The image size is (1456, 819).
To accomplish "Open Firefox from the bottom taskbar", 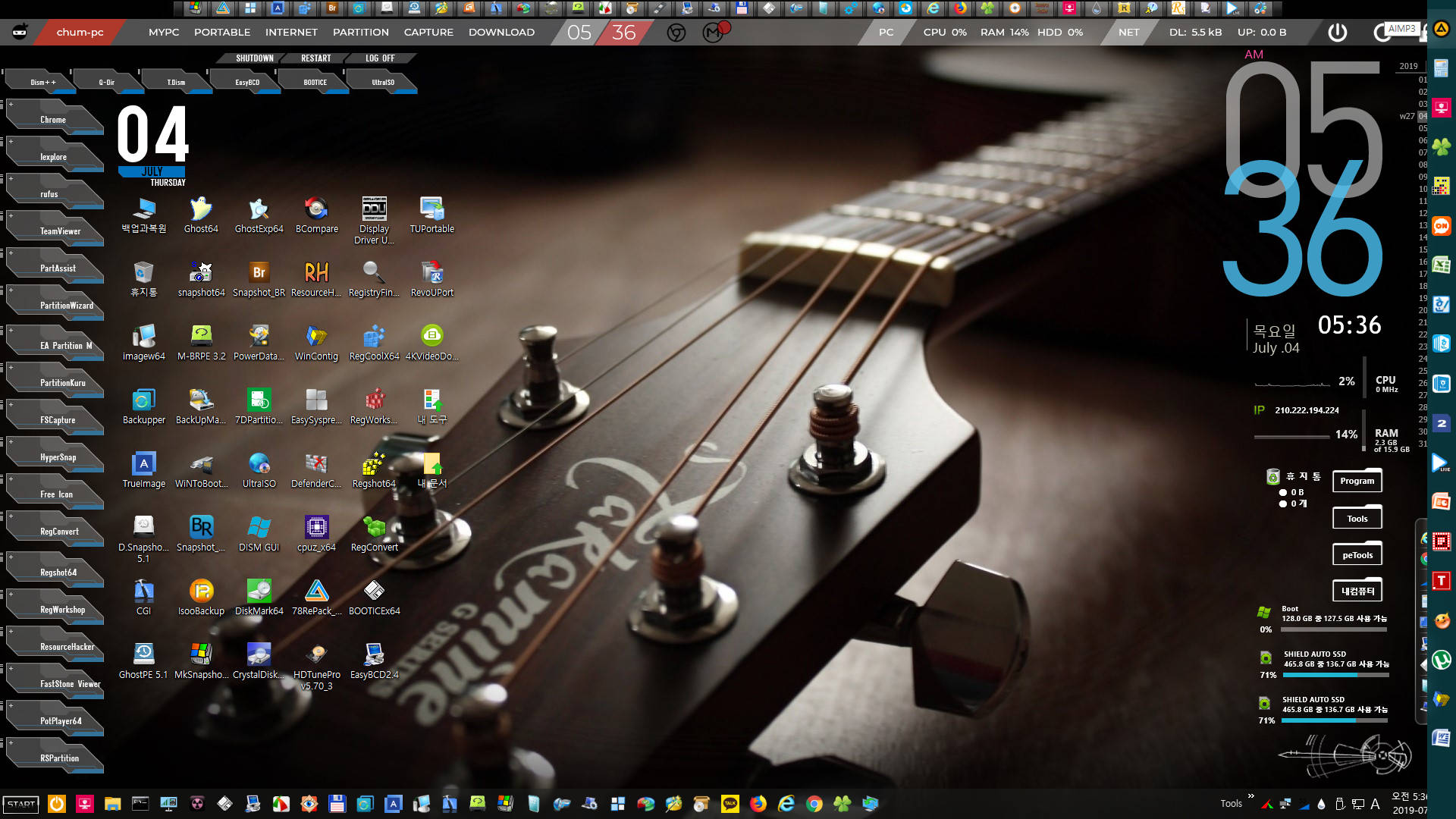I will coord(758,804).
